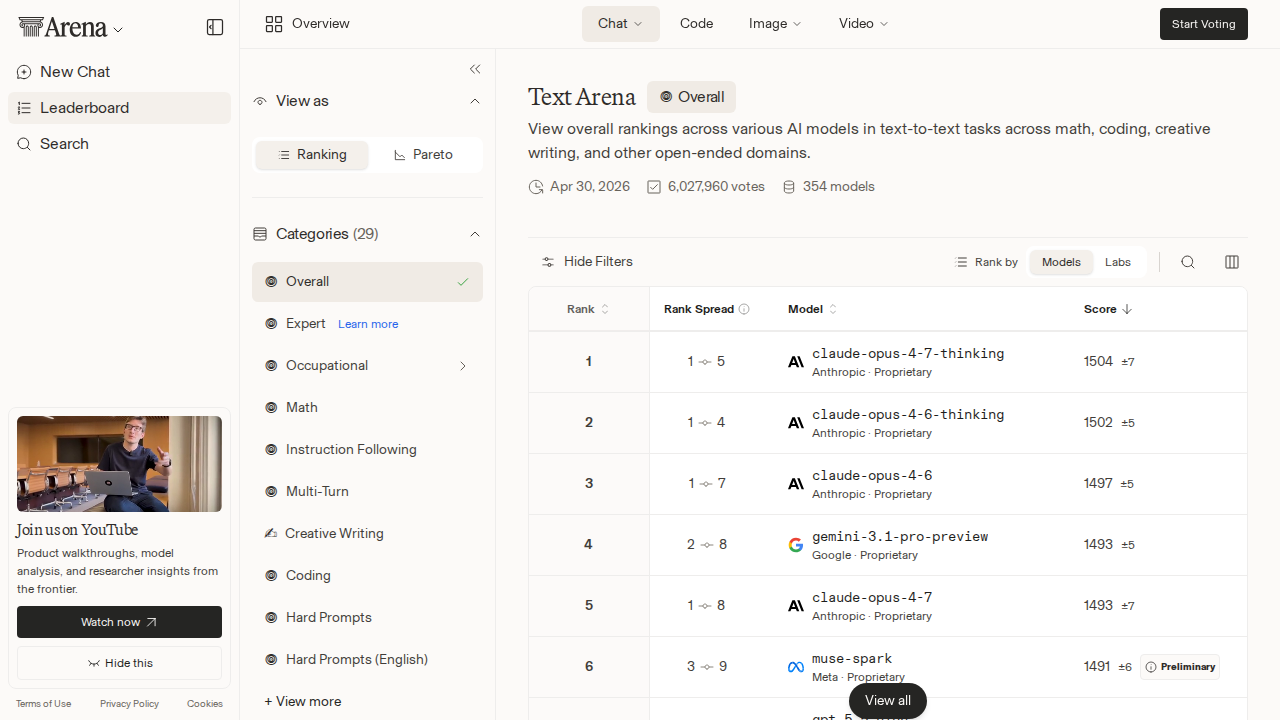Screen dimensions: 1280x720
Task: Click the Anthropic logo for claude-opus-4-6-thinking
Action: [796, 423]
